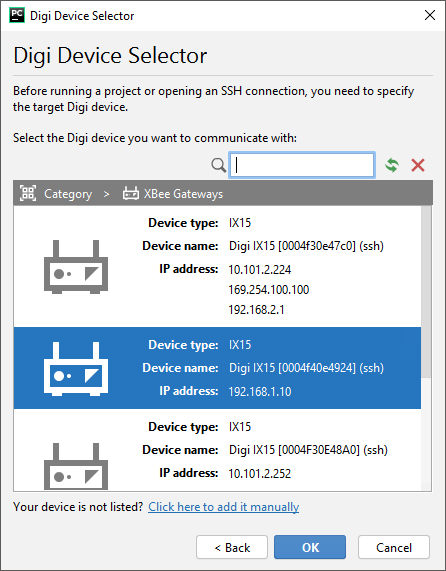Viewport: 446px width, 571px height.
Task: Click IP address 192.168.2.1
Action: tap(256, 310)
